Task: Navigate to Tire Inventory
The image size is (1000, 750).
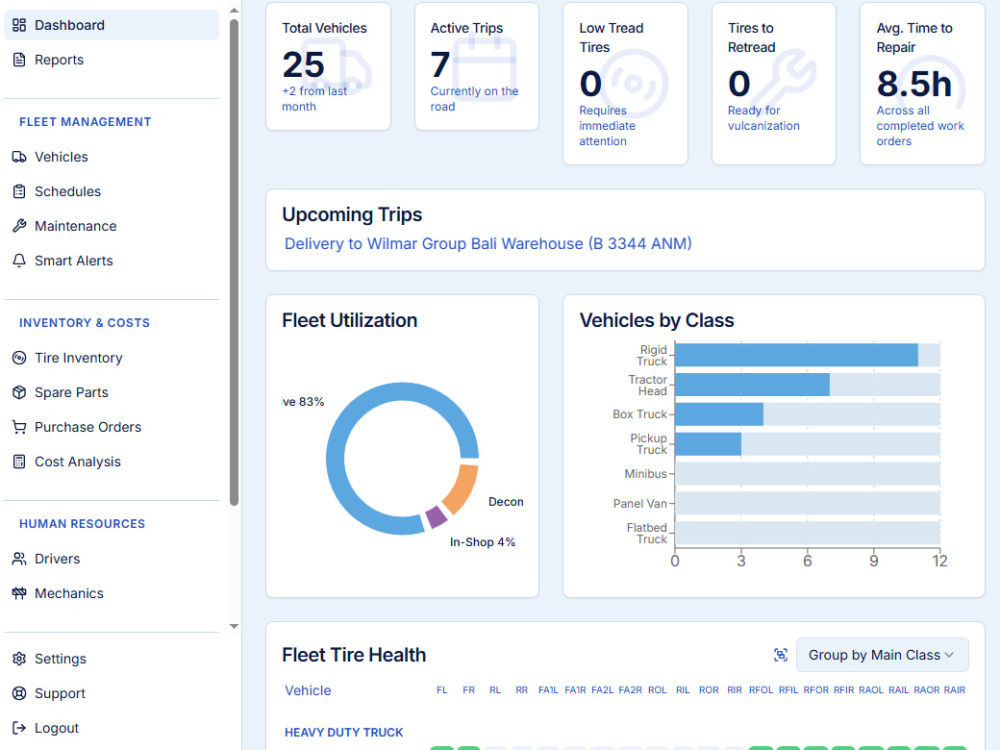Action: 111,358
